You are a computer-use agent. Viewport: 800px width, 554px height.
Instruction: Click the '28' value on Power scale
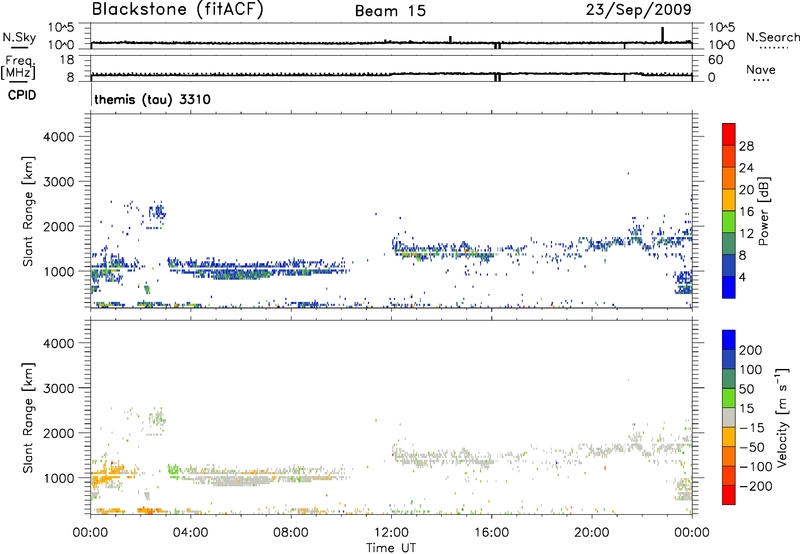pos(746,146)
